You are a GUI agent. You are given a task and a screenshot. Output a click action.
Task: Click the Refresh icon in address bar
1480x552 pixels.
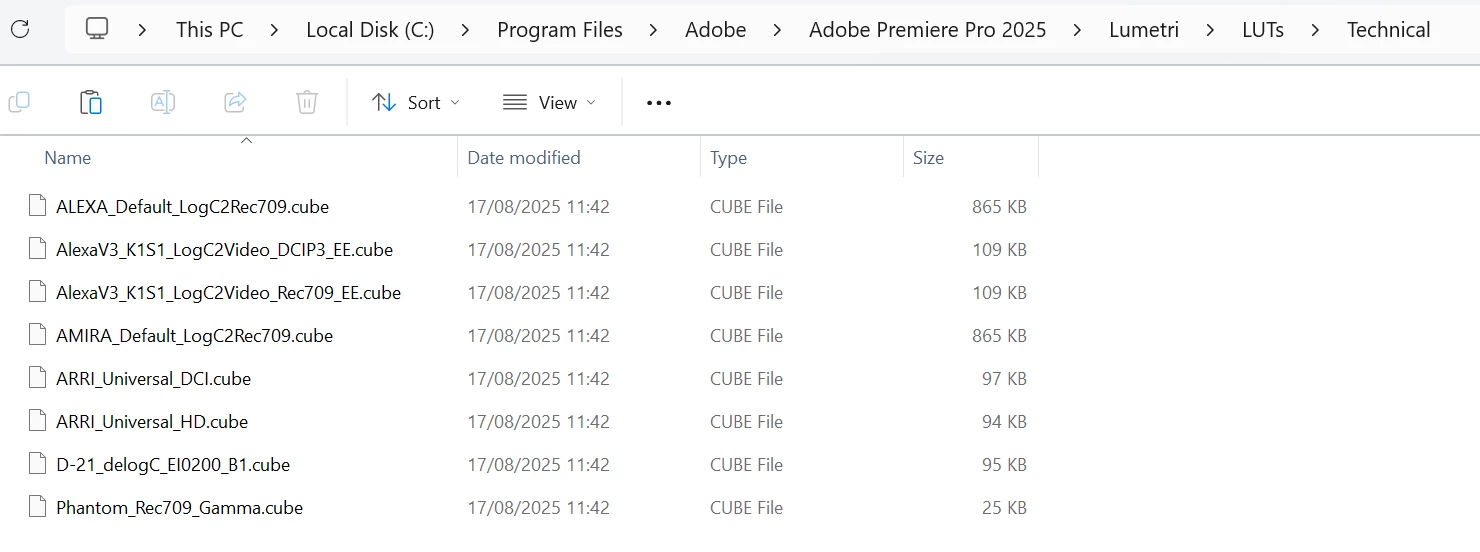[x=20, y=29]
